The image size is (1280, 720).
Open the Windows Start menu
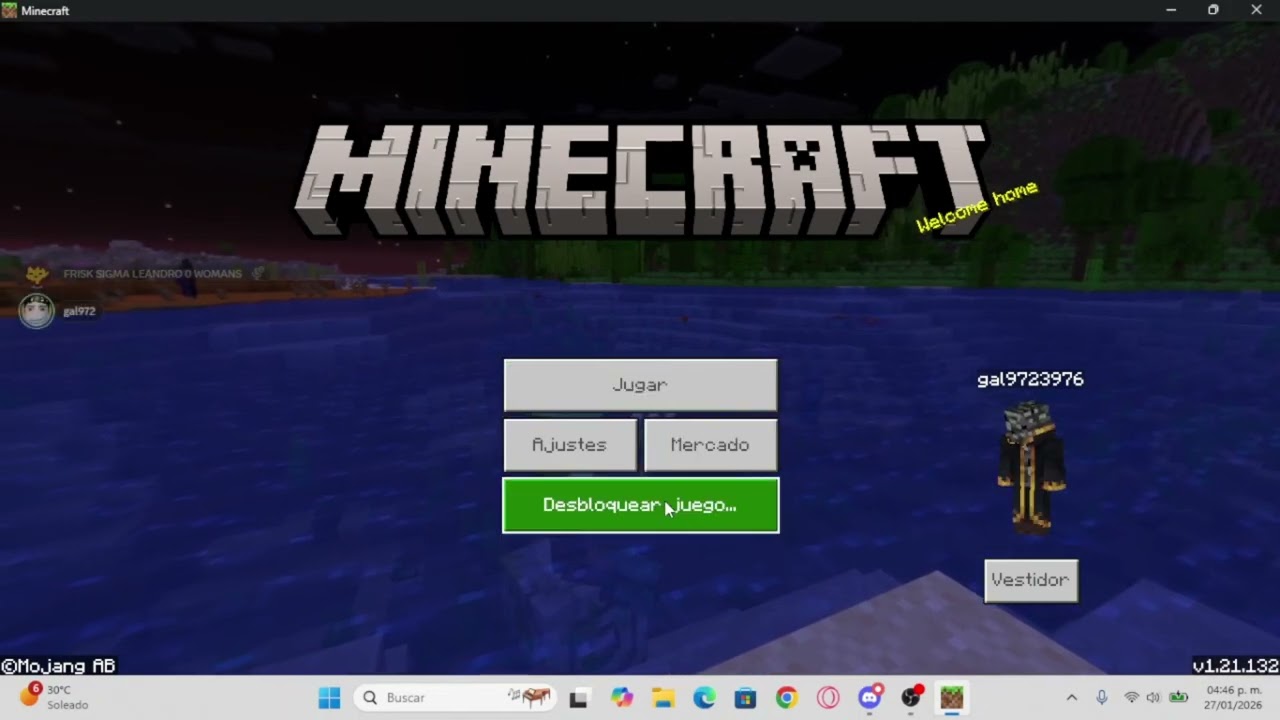(329, 698)
